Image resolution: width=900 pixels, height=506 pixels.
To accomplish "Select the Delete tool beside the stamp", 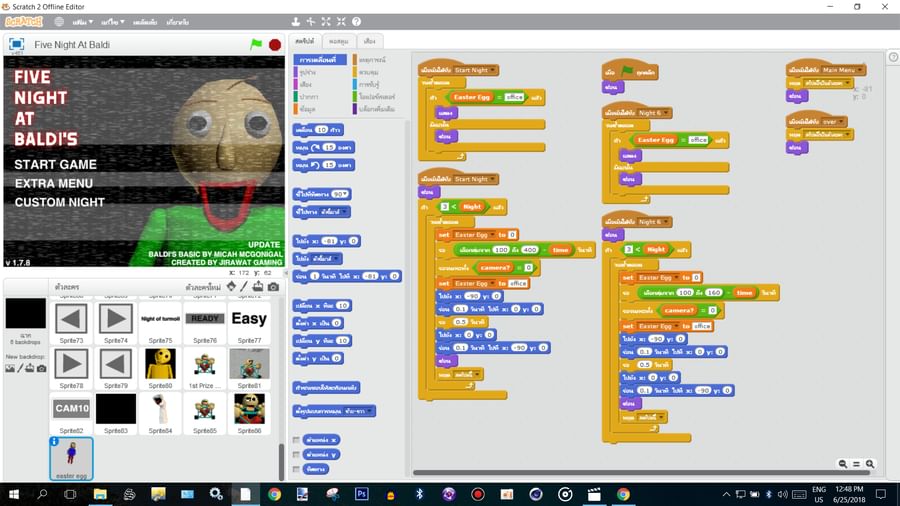I will [x=311, y=22].
